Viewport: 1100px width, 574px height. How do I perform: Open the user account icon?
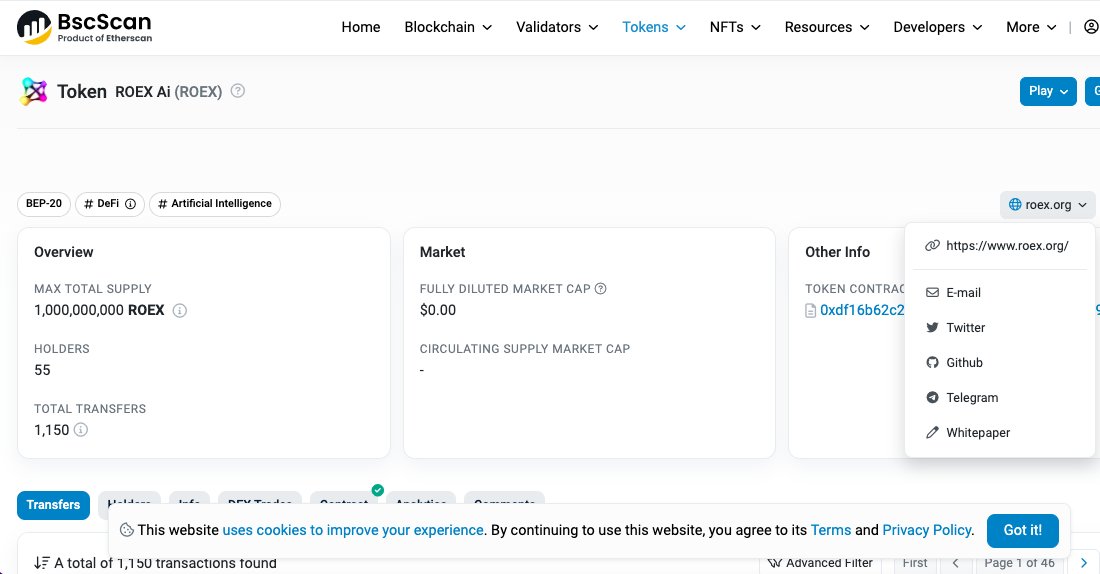[x=1091, y=27]
